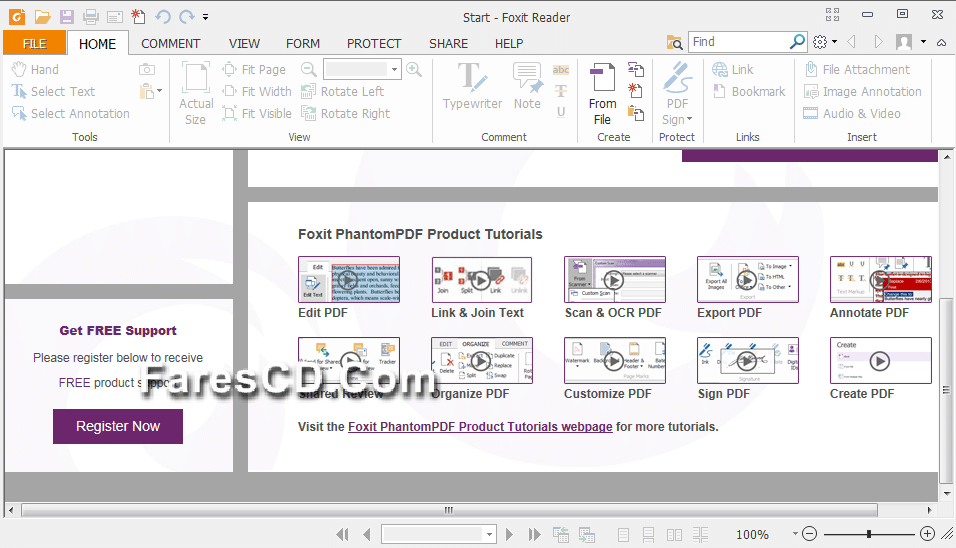
Task: Switch to the PROTECT tab
Action: click(374, 44)
